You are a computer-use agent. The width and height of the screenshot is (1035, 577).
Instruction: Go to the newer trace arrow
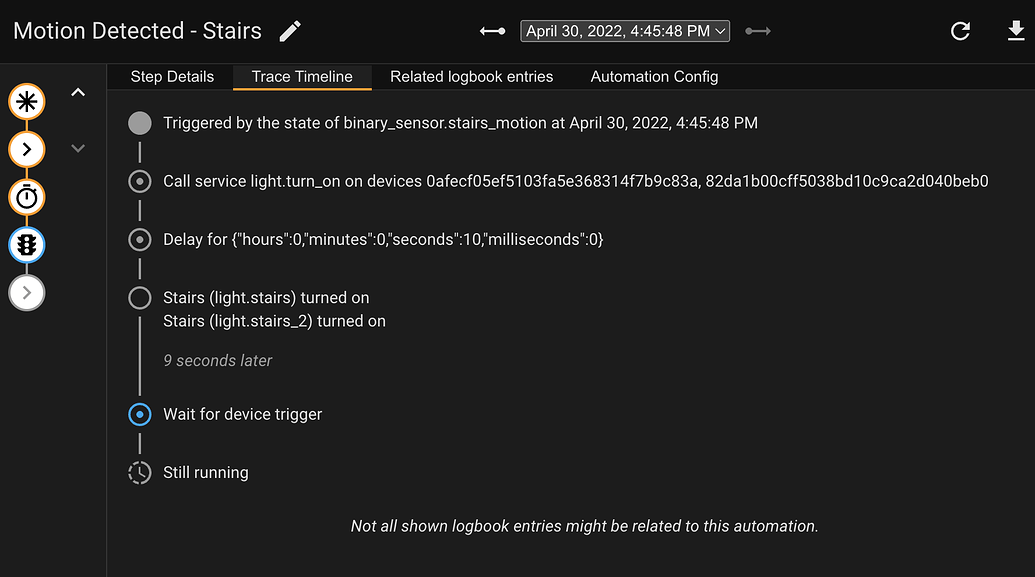coord(758,31)
